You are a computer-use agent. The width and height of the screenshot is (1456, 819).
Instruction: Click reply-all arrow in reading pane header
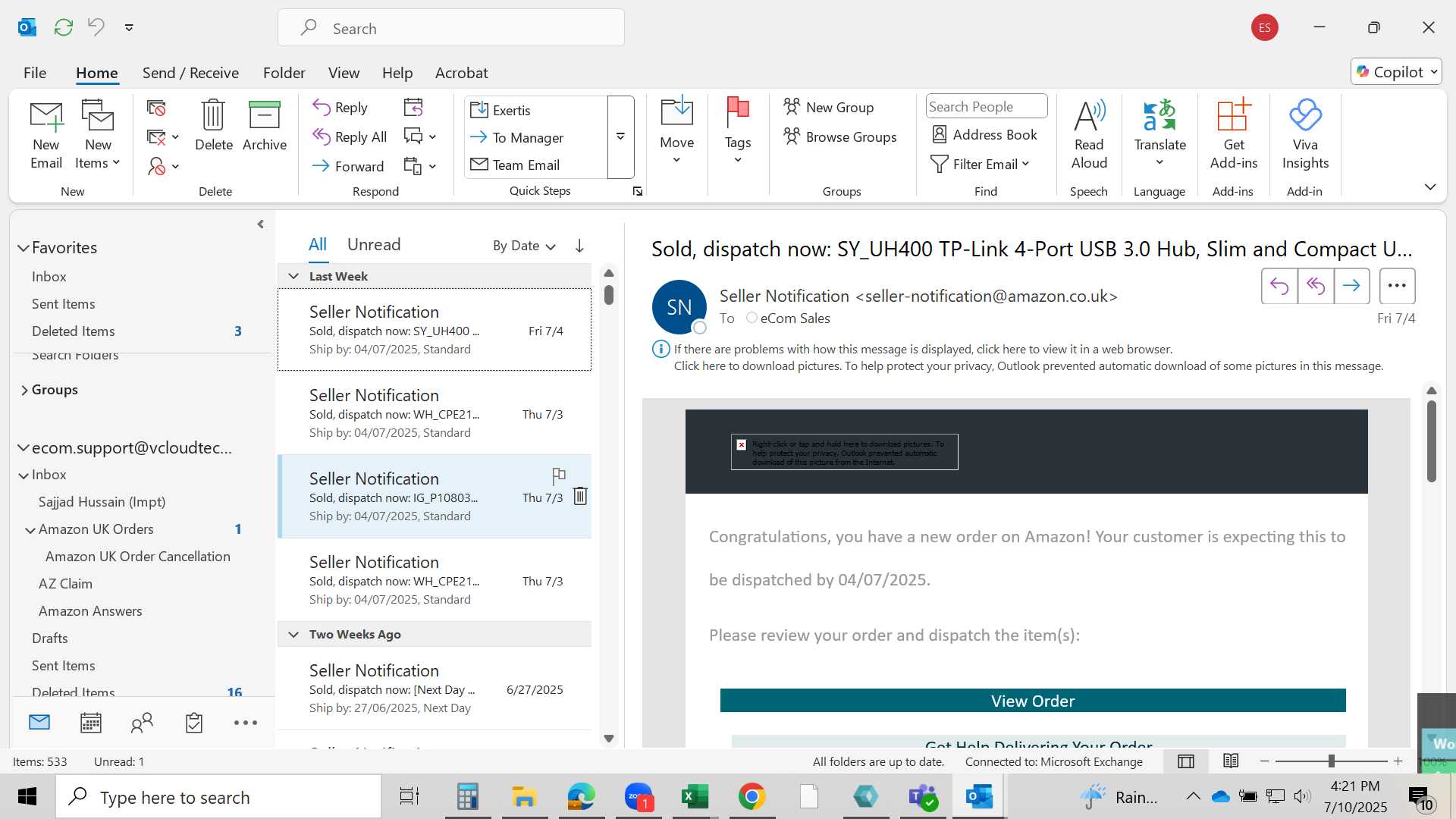(1316, 286)
